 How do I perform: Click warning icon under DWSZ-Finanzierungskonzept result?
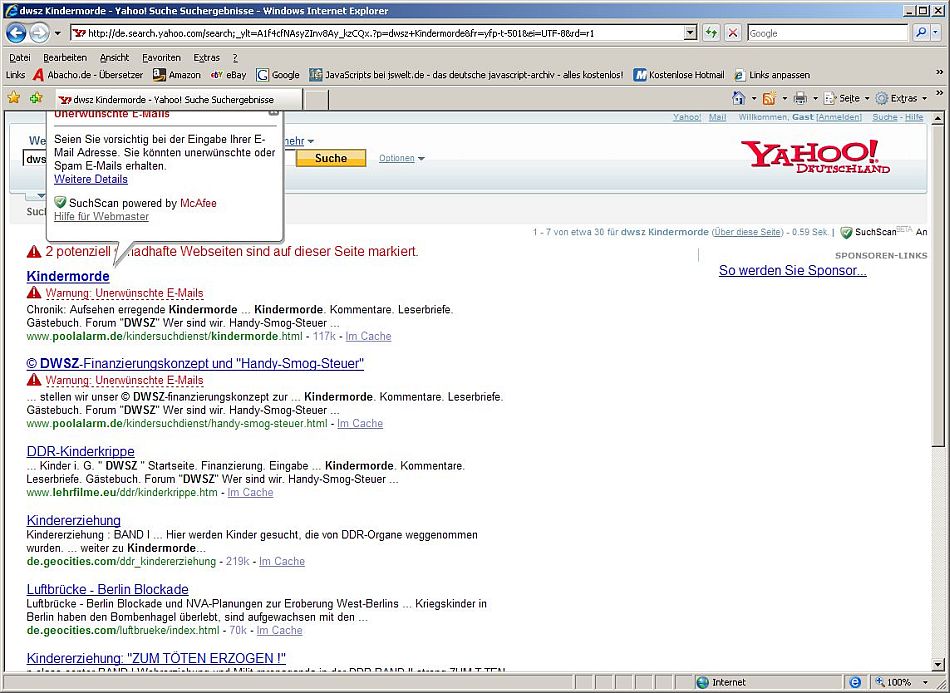click(33, 380)
